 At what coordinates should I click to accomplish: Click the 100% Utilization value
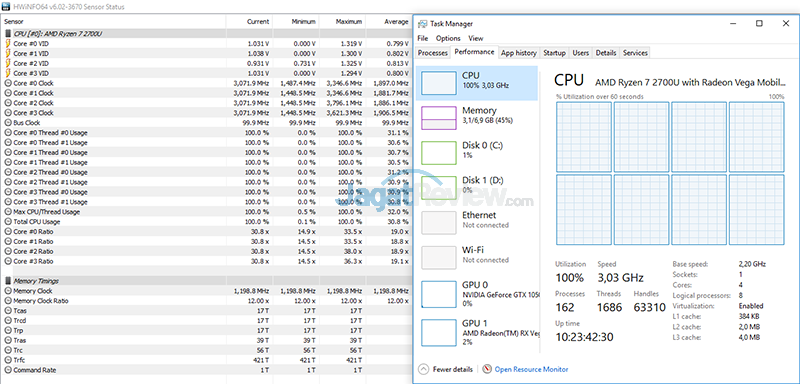[569, 278]
